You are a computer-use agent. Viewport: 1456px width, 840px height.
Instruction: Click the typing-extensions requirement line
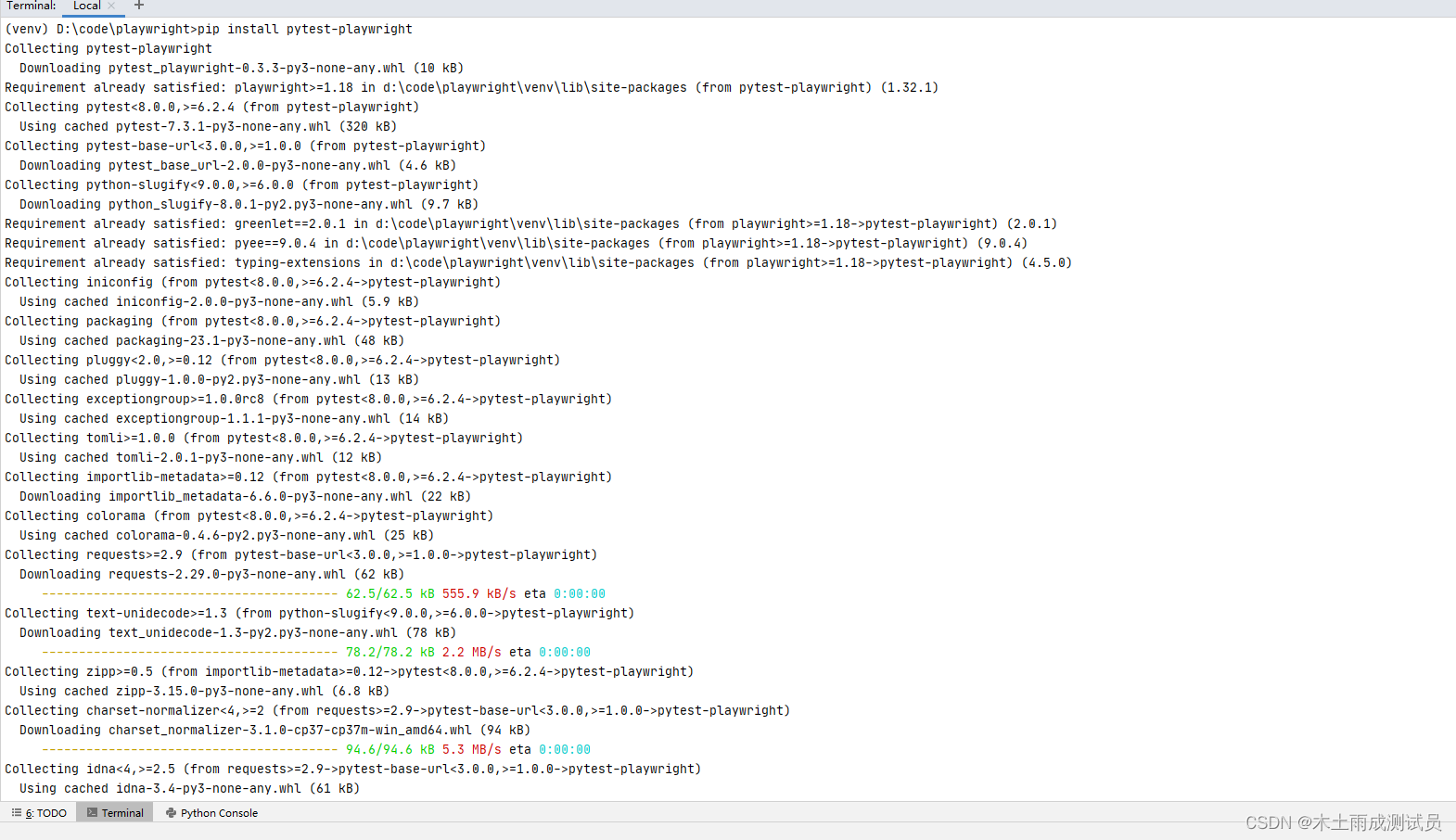coord(538,262)
